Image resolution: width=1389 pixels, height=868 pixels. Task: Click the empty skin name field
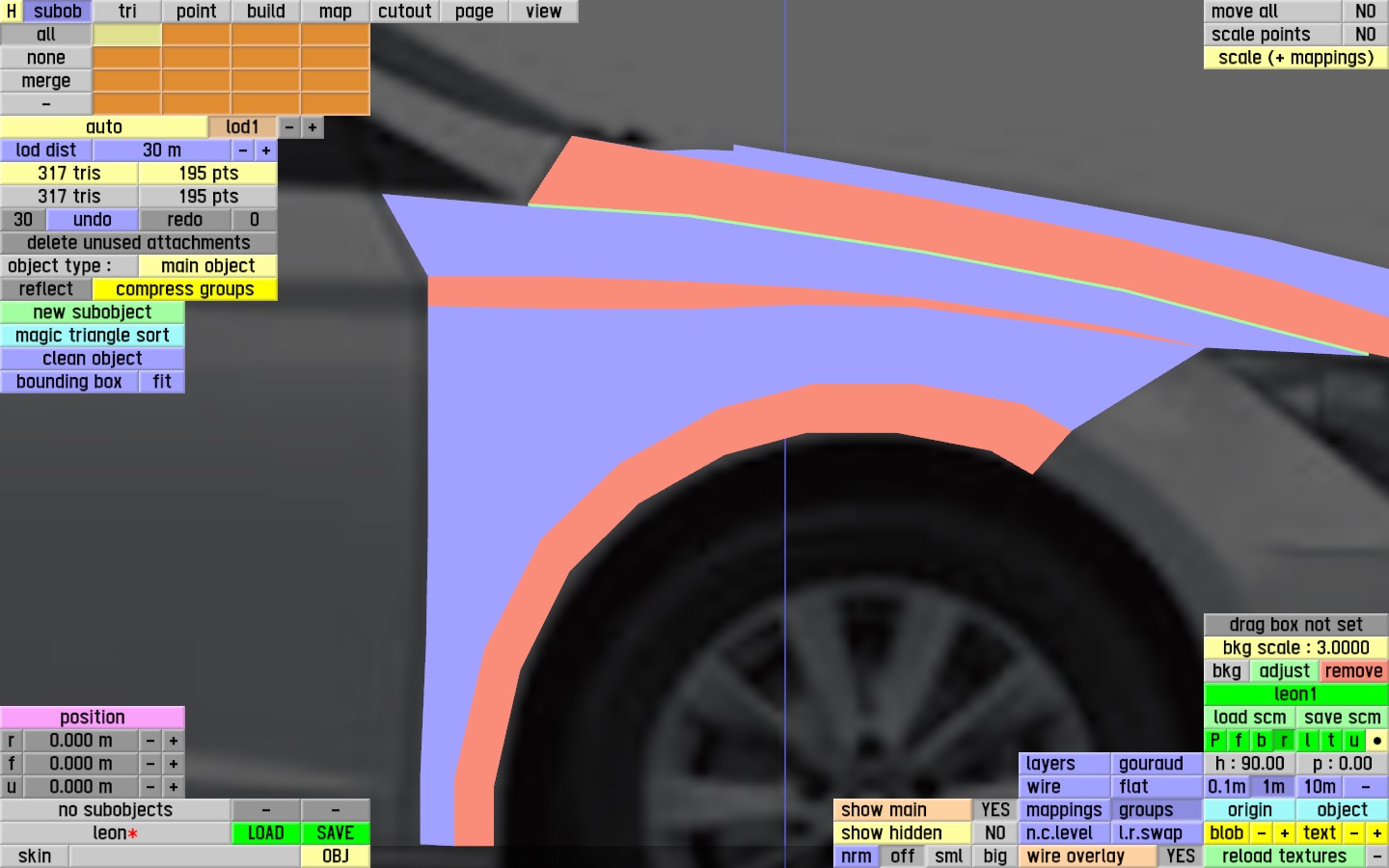click(x=185, y=856)
